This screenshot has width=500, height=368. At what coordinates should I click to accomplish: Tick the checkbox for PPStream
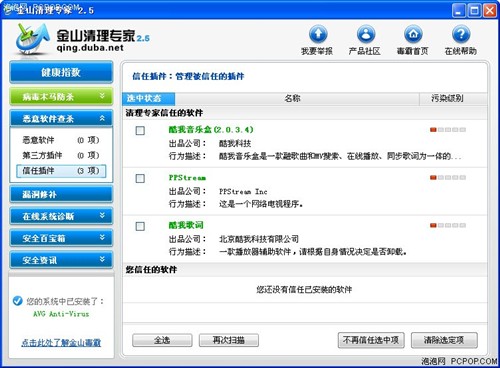pos(140,178)
